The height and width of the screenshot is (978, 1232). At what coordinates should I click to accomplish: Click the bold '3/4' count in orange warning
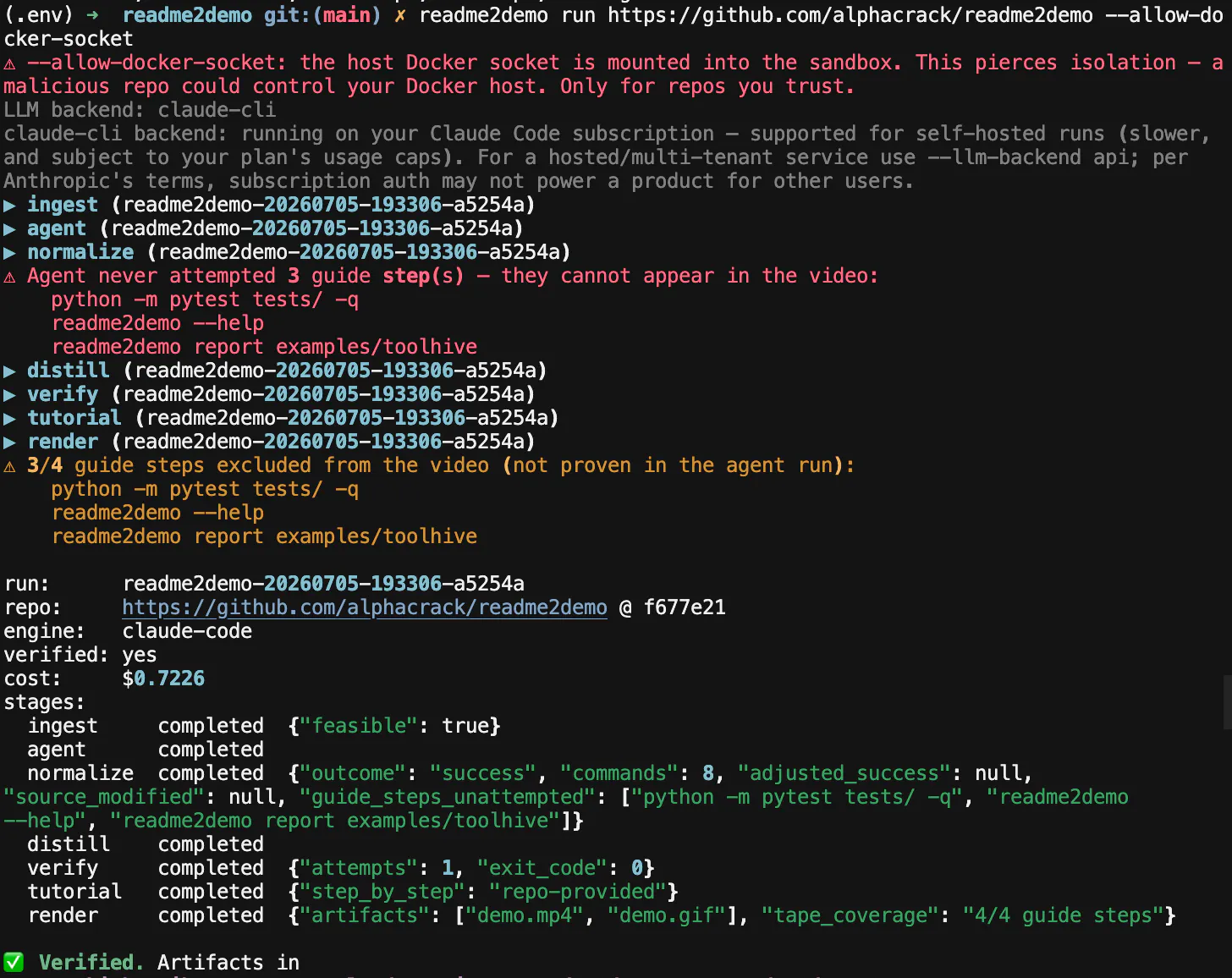click(x=45, y=465)
